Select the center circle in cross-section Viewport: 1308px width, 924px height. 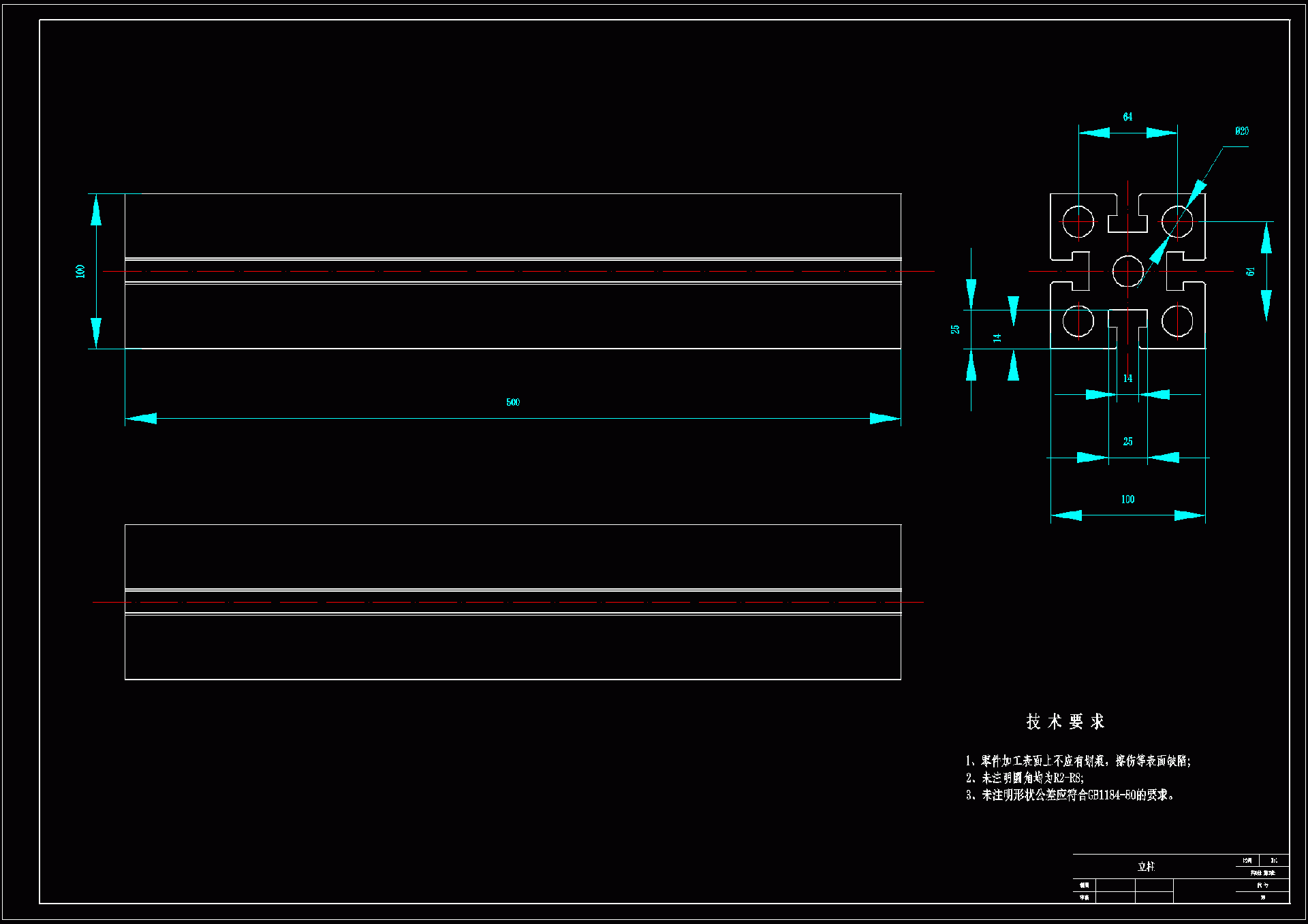tap(1127, 271)
